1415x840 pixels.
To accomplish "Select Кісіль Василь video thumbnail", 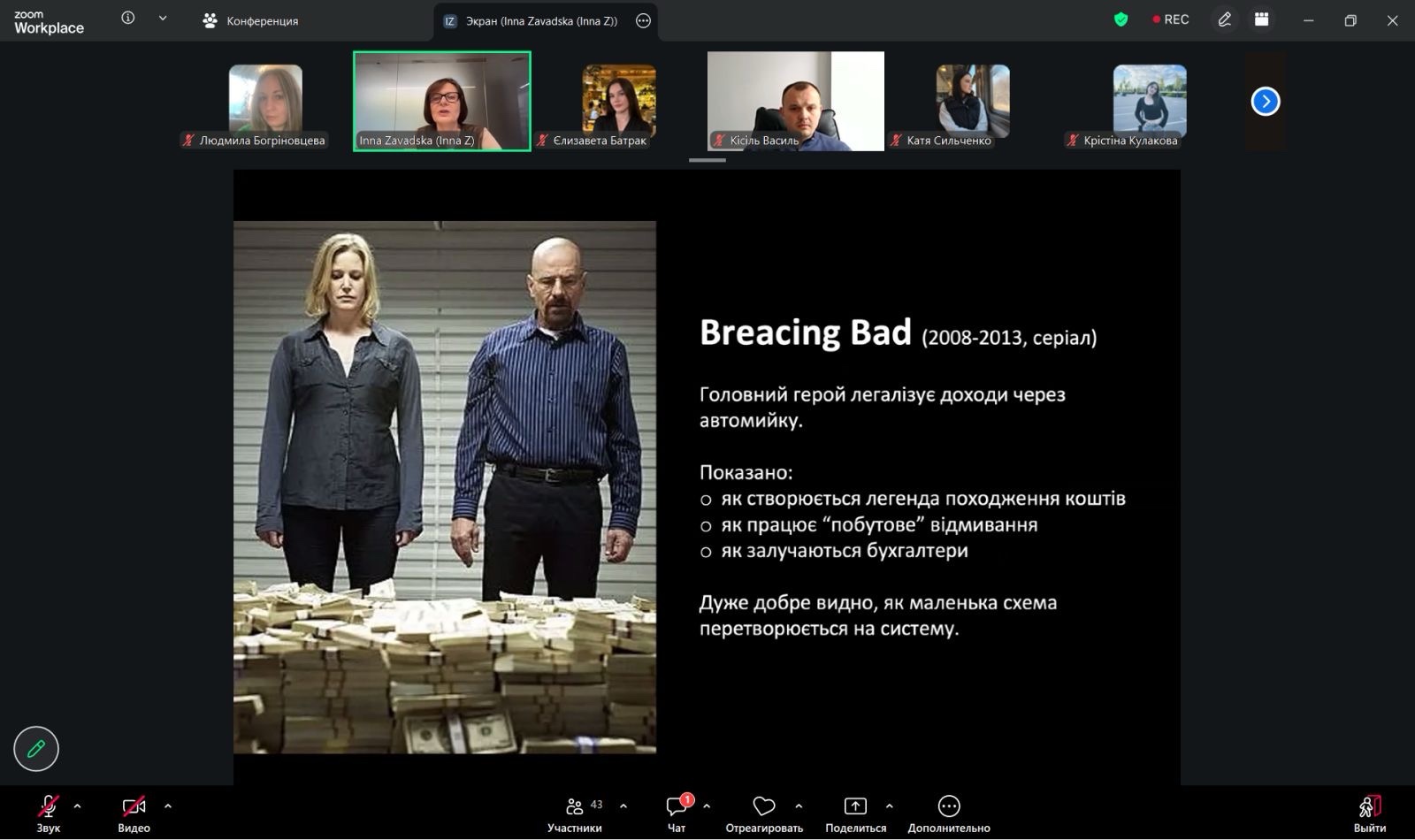I will [x=795, y=101].
